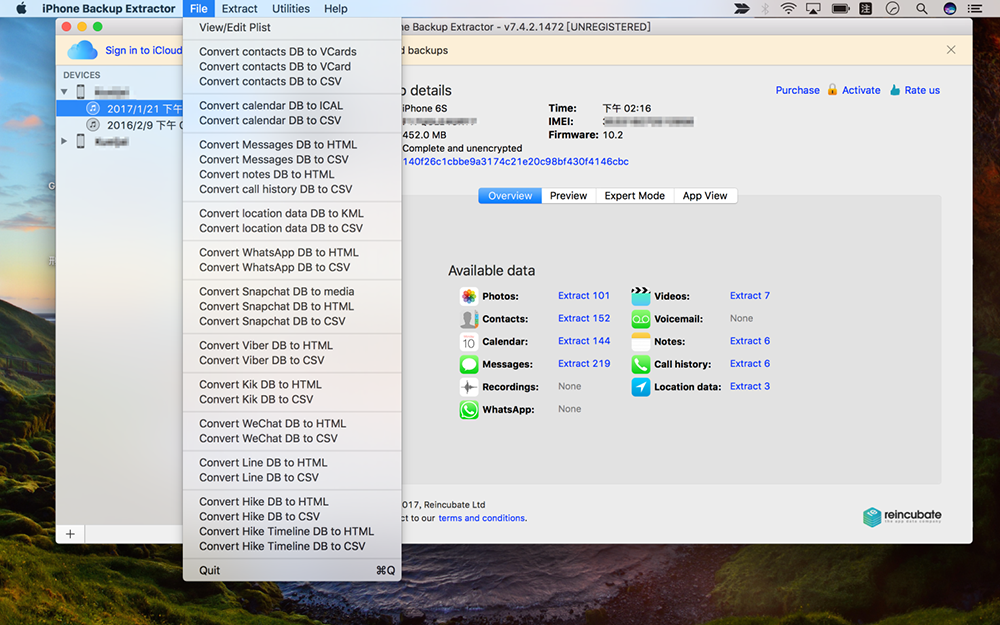Click the Bluetooth icon in the menu bar
Screen dimensions: 1000x625
pyautogui.click(x=765, y=8)
